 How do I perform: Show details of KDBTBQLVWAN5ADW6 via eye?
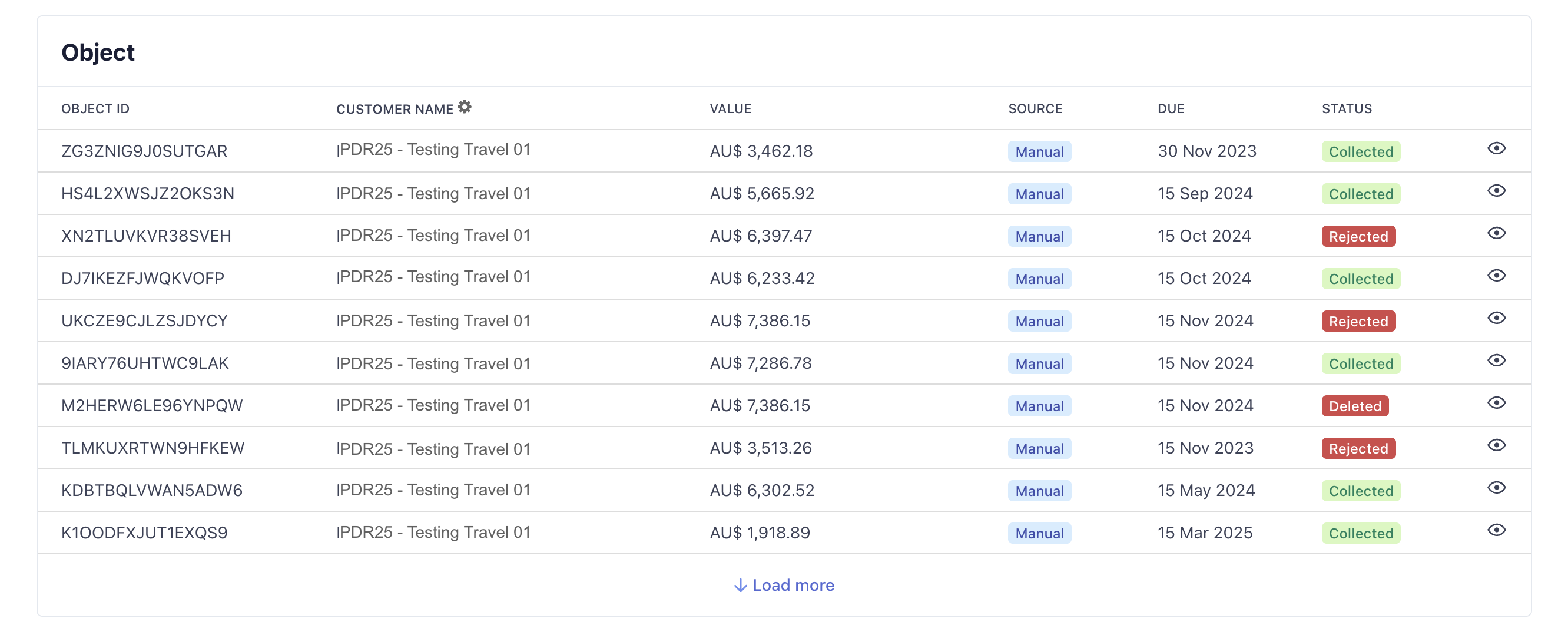pyautogui.click(x=1496, y=488)
